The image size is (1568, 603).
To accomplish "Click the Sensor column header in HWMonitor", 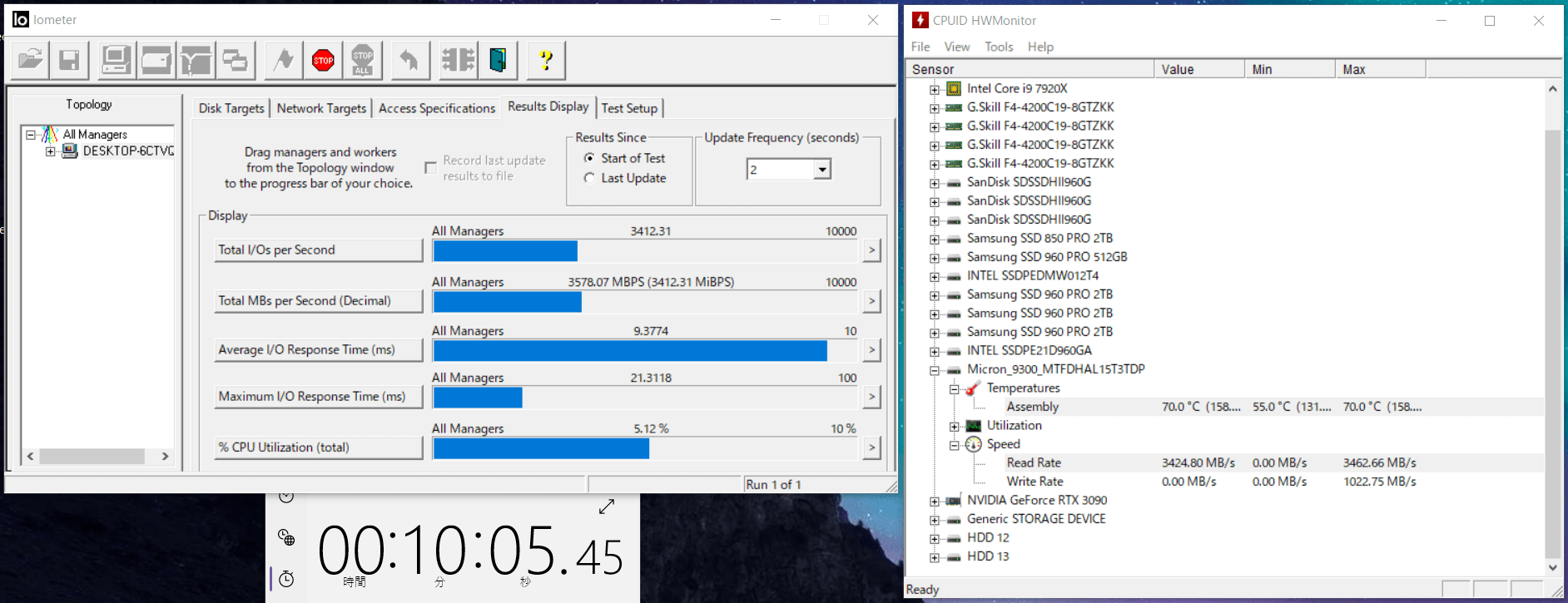I will (x=1030, y=70).
